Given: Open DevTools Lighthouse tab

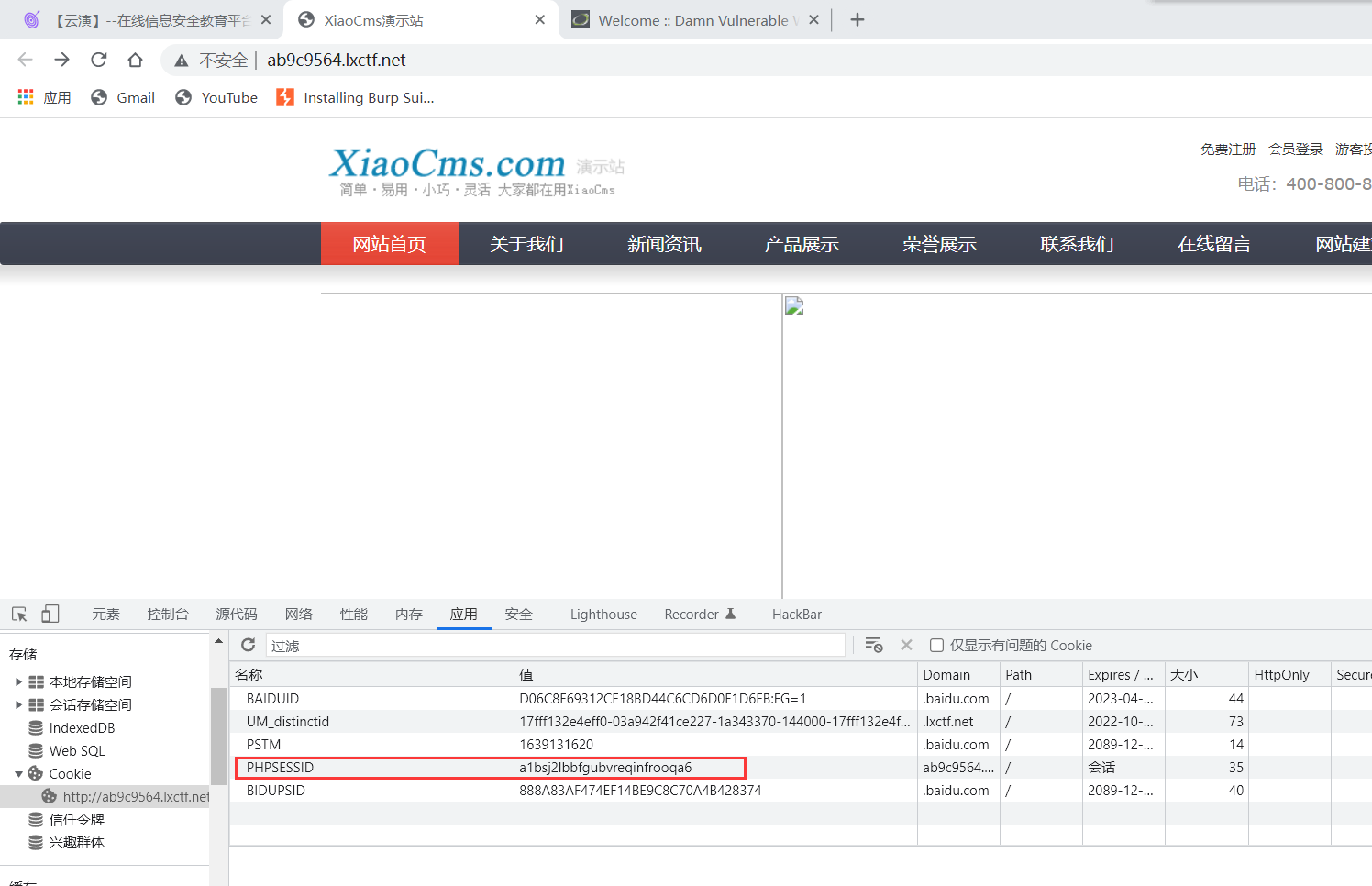Looking at the screenshot, I should 603,615.
